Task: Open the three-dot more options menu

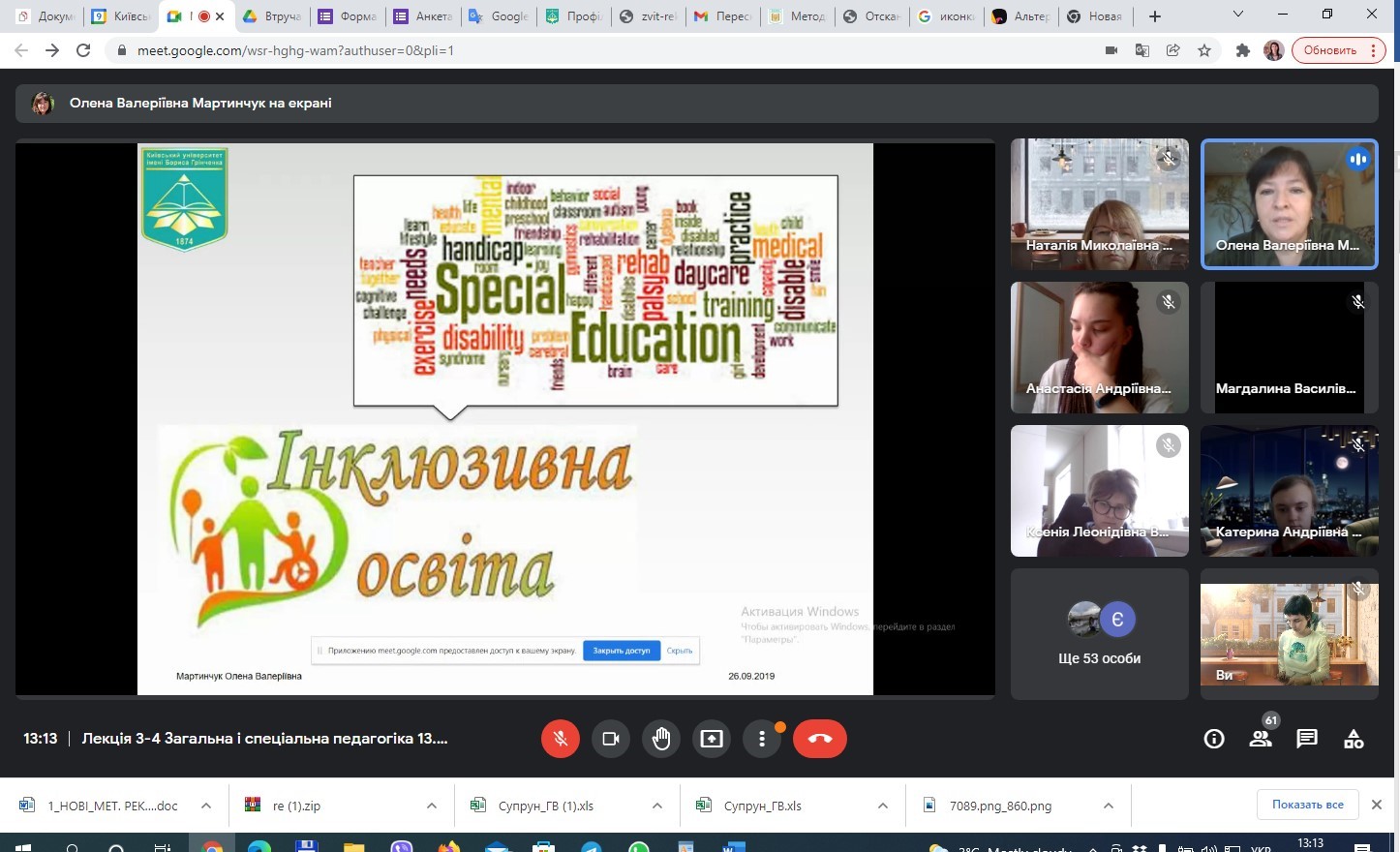Action: (x=762, y=739)
